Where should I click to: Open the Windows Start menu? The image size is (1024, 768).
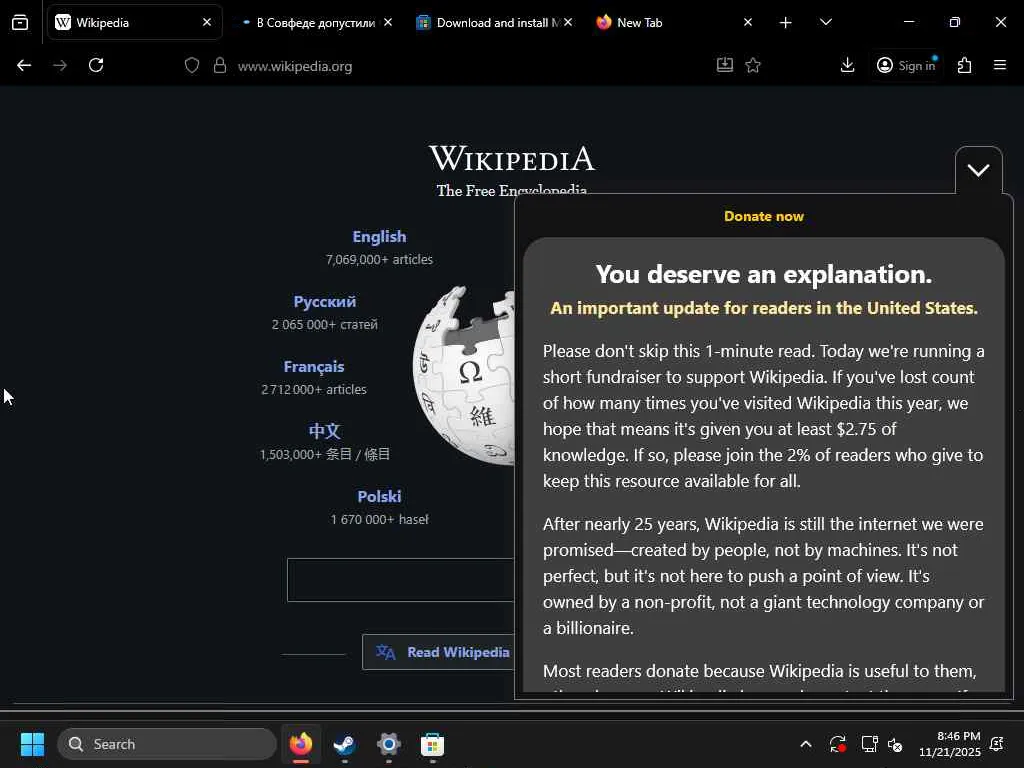(32, 744)
